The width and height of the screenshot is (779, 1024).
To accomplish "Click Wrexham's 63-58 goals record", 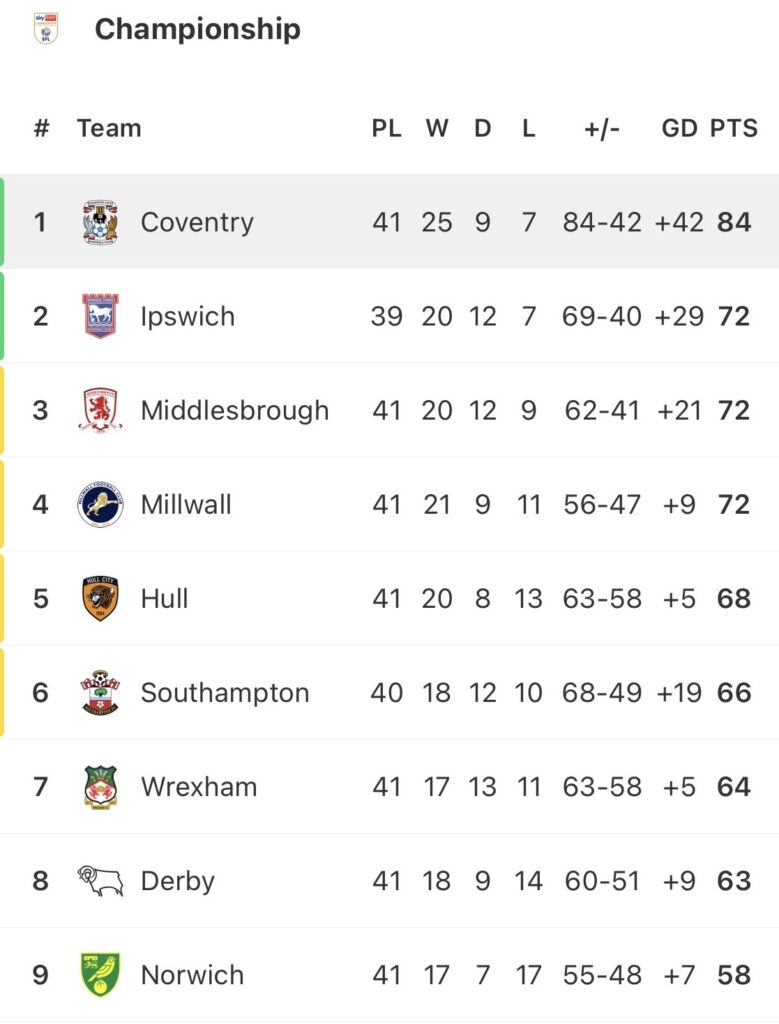I will [x=602, y=787].
